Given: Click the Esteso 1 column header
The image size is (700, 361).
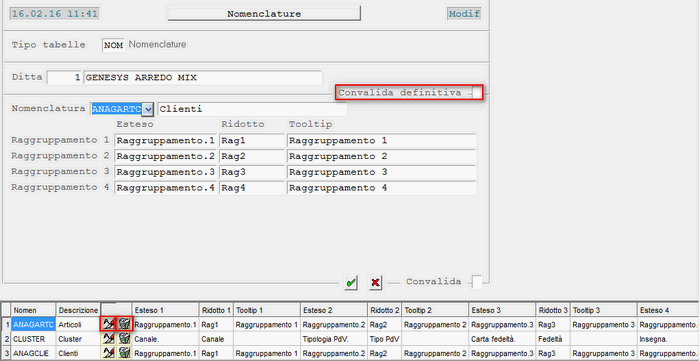Looking at the screenshot, I should click(166, 310).
